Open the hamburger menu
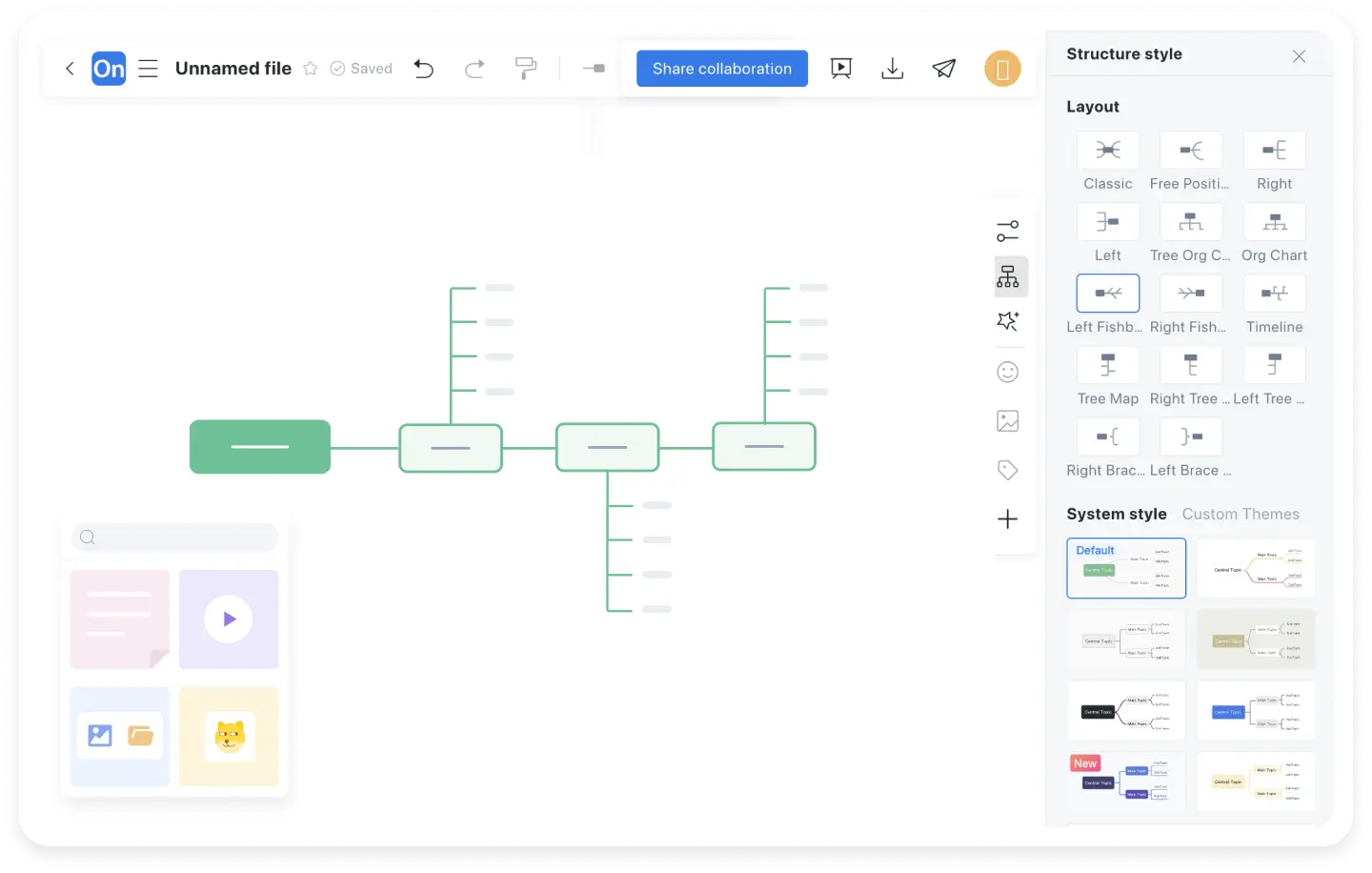 click(148, 69)
